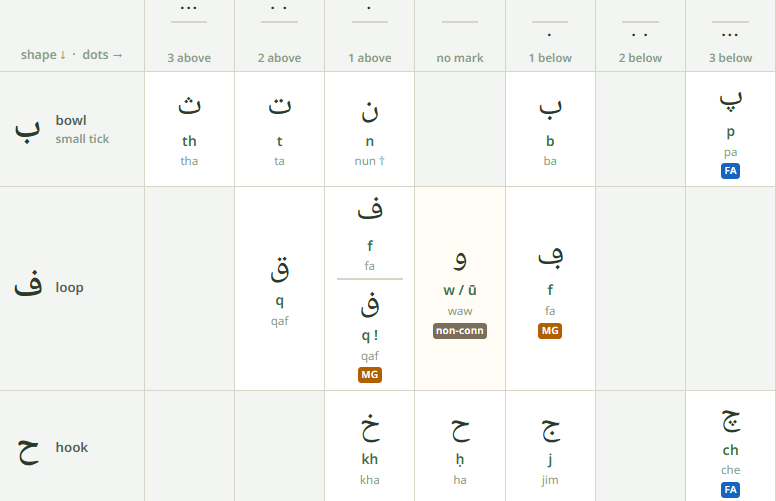Select the ba letter cell
The height and width of the screenshot is (501, 776).
(x=550, y=129)
